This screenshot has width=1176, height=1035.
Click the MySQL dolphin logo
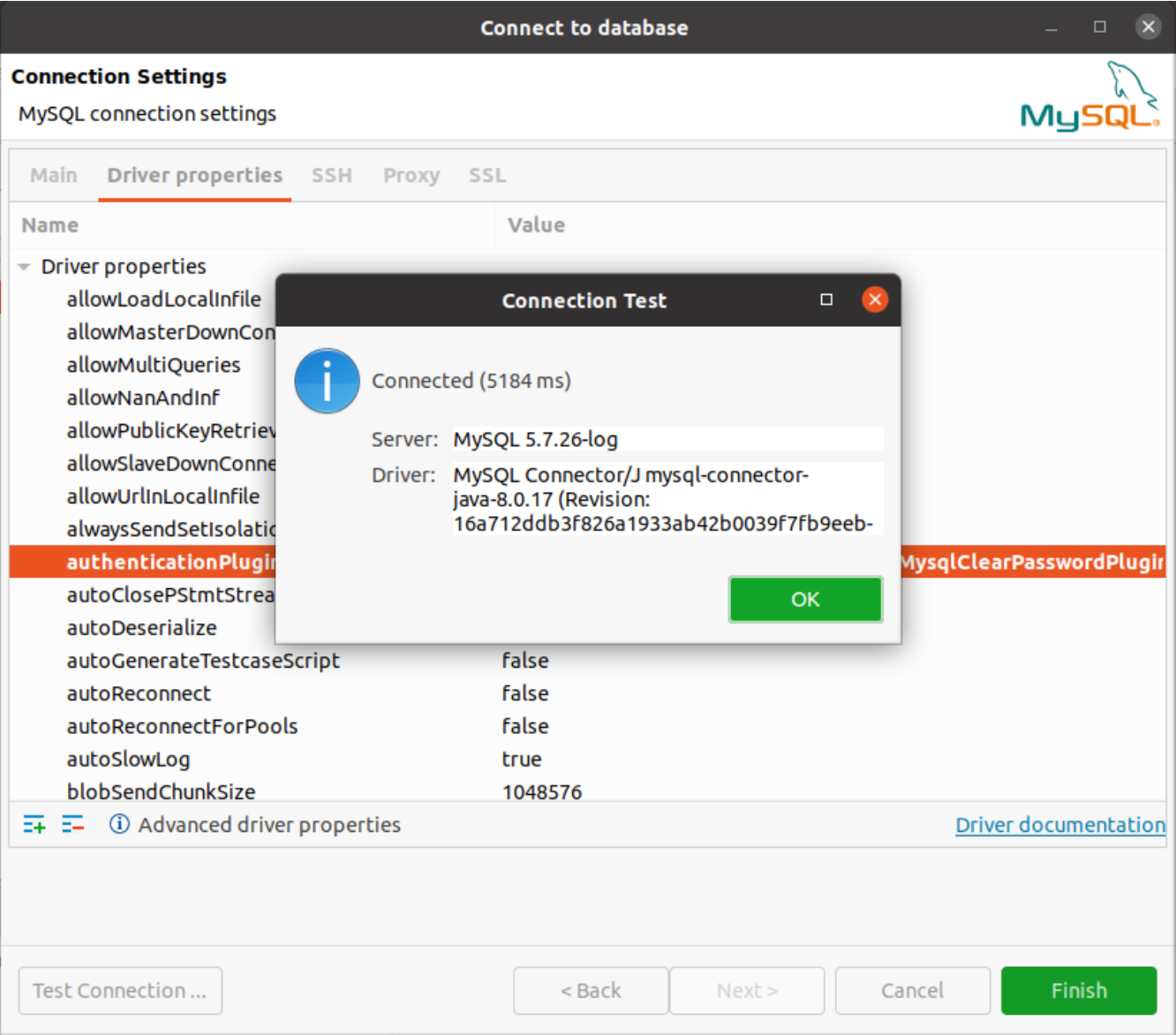[x=1090, y=96]
